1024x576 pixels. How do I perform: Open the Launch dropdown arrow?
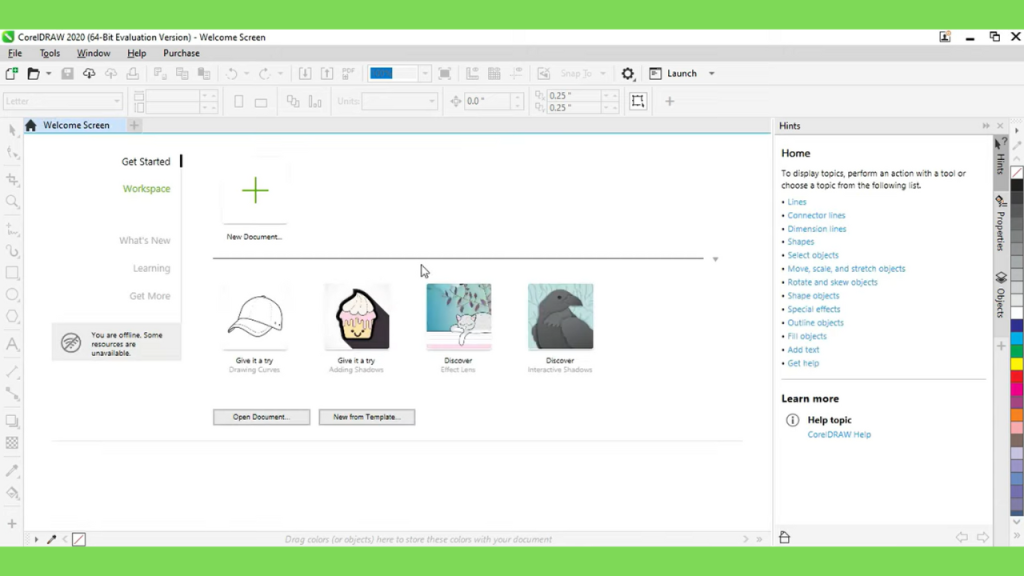(712, 74)
